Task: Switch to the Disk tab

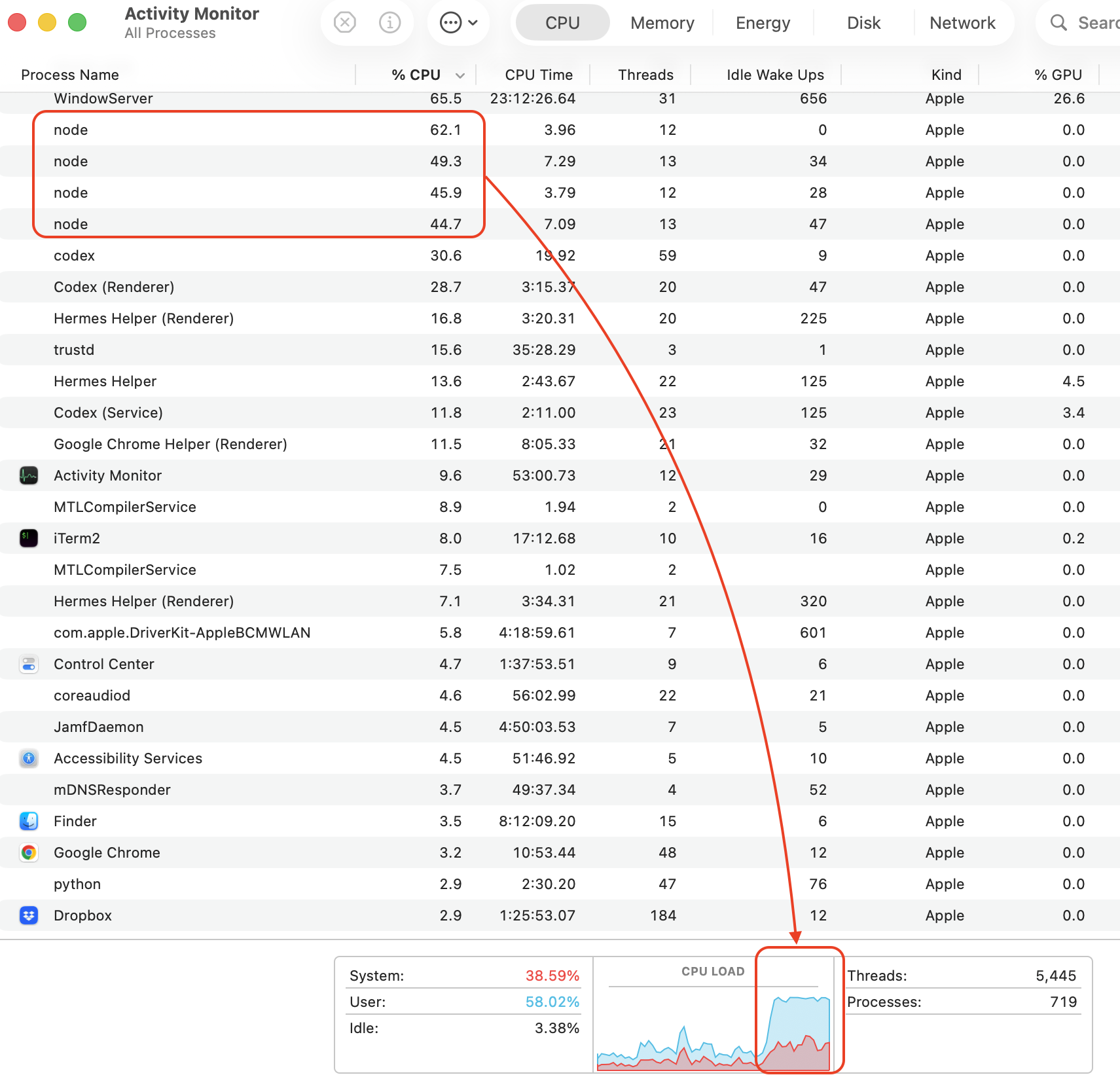Action: 863,23
